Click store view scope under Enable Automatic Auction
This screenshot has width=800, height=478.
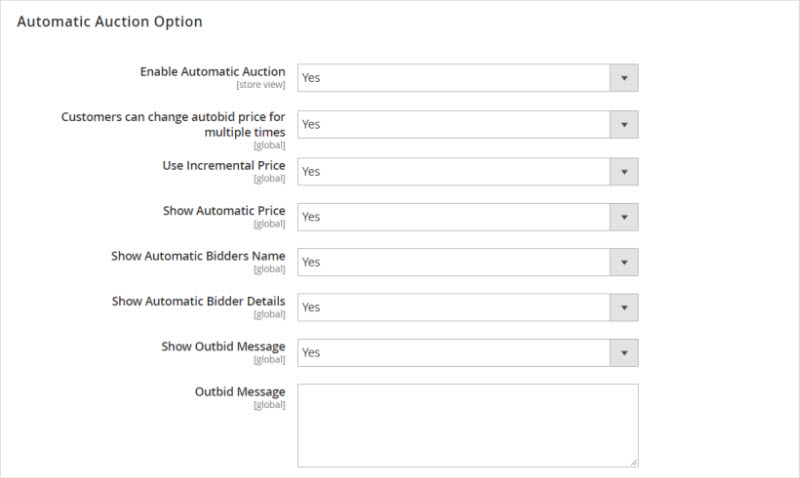pos(260,86)
